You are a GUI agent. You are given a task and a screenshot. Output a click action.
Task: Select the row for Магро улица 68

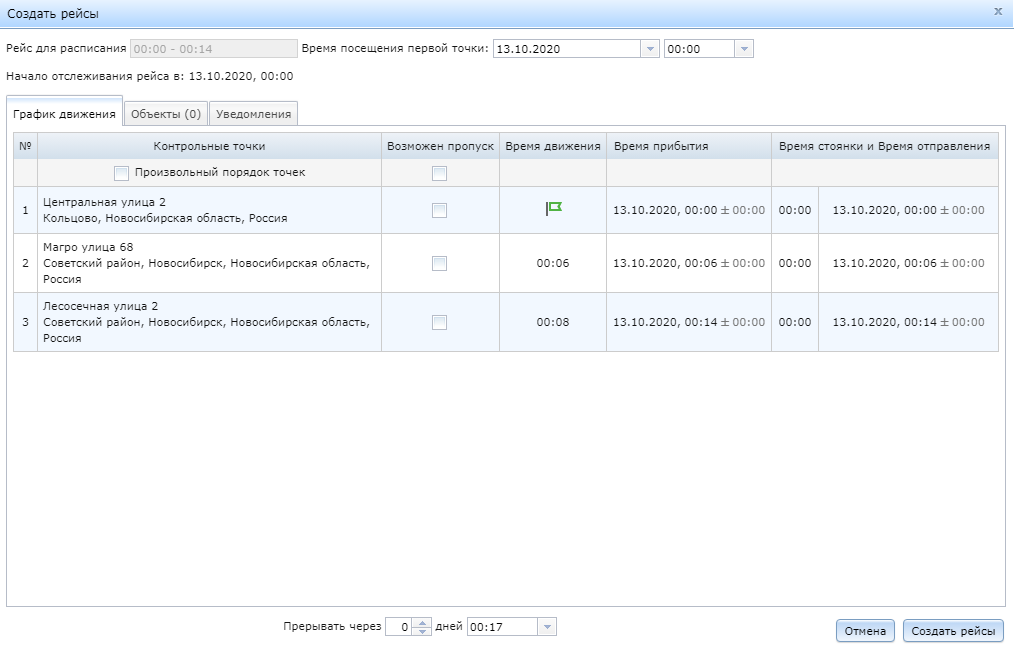(x=200, y=261)
